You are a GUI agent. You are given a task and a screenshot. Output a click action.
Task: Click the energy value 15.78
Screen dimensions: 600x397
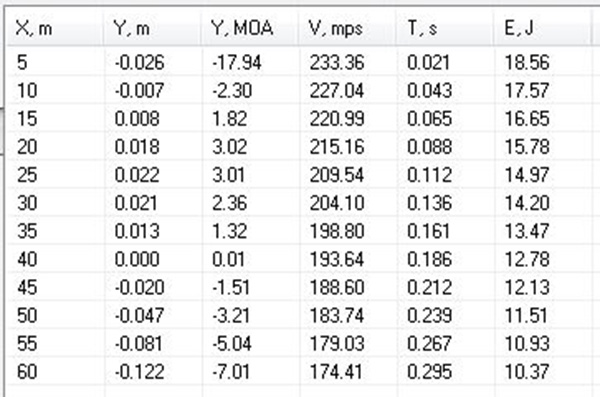click(x=527, y=147)
